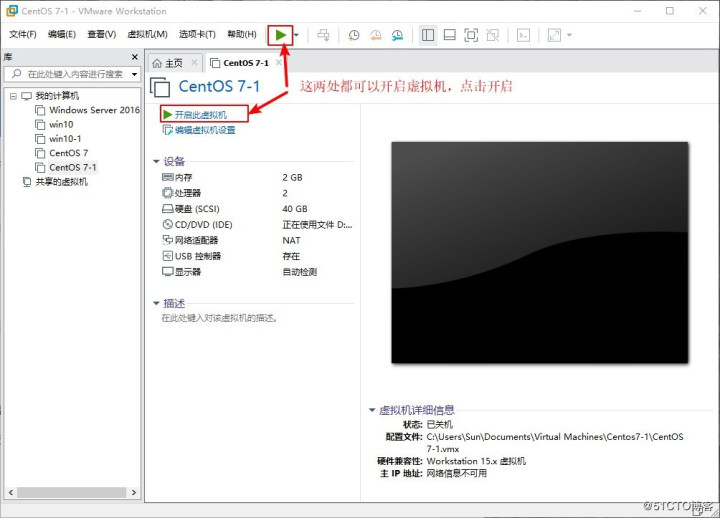Click the 处理器 device row
The height and width of the screenshot is (518, 720).
click(257, 193)
